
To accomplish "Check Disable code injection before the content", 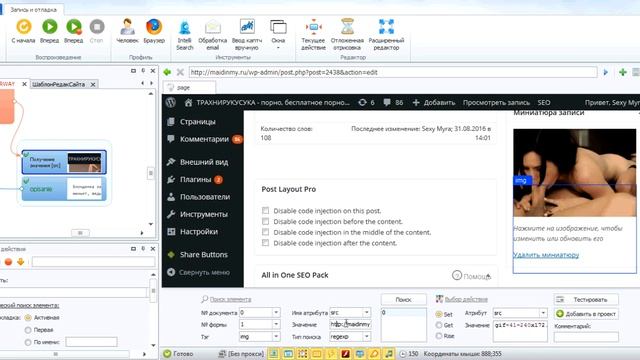I will tap(266, 222).
